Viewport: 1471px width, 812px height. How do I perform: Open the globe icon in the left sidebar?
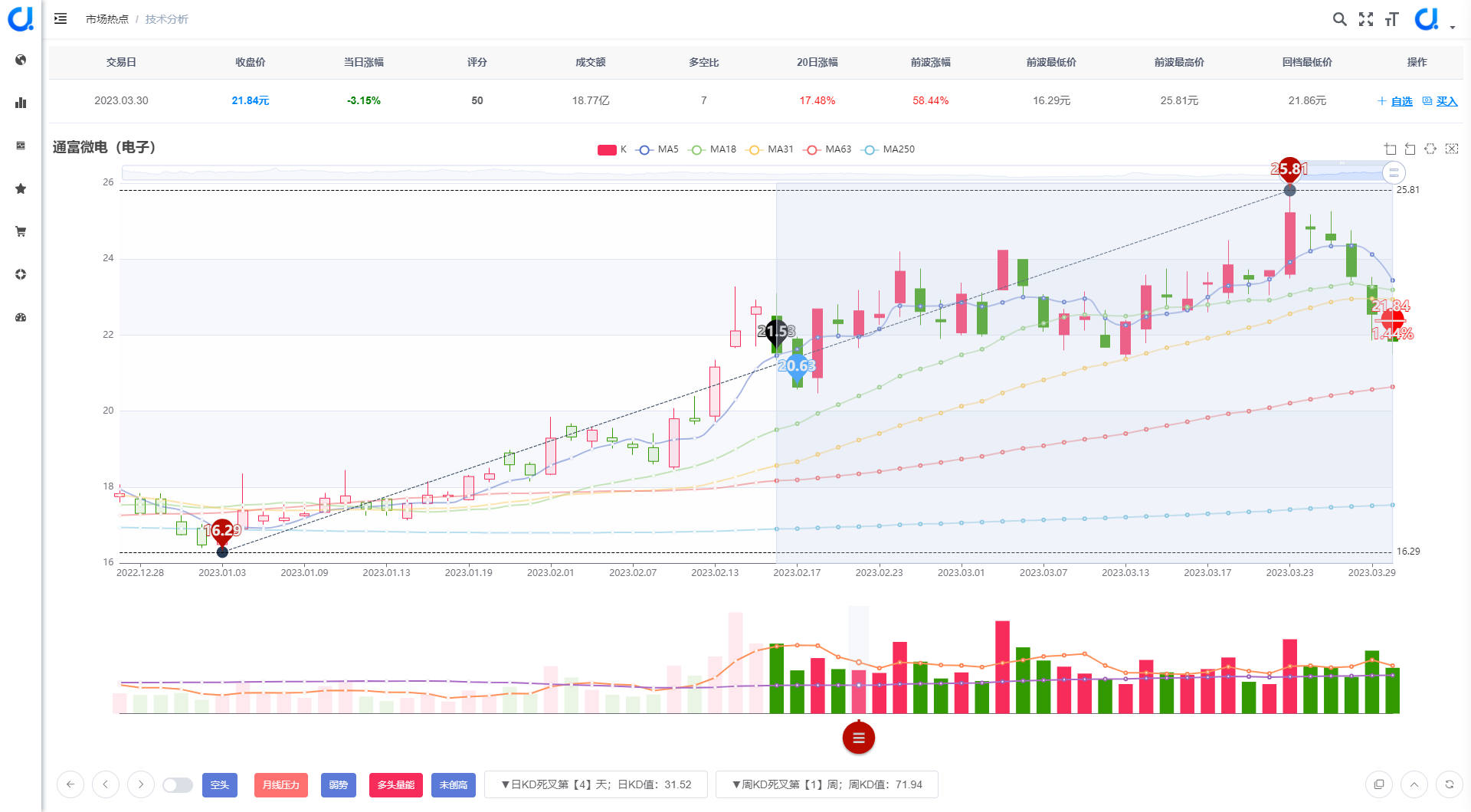[x=21, y=60]
